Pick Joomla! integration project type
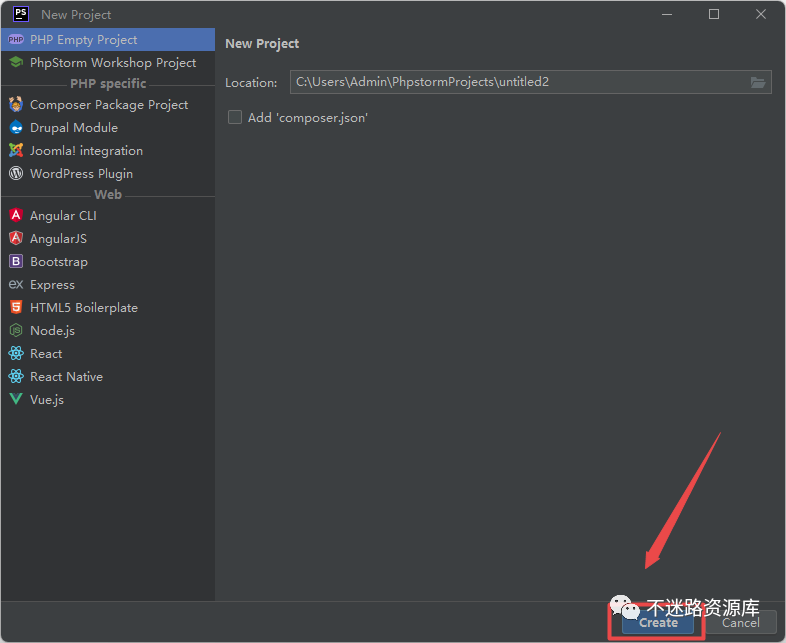The image size is (786, 643). (x=108, y=151)
